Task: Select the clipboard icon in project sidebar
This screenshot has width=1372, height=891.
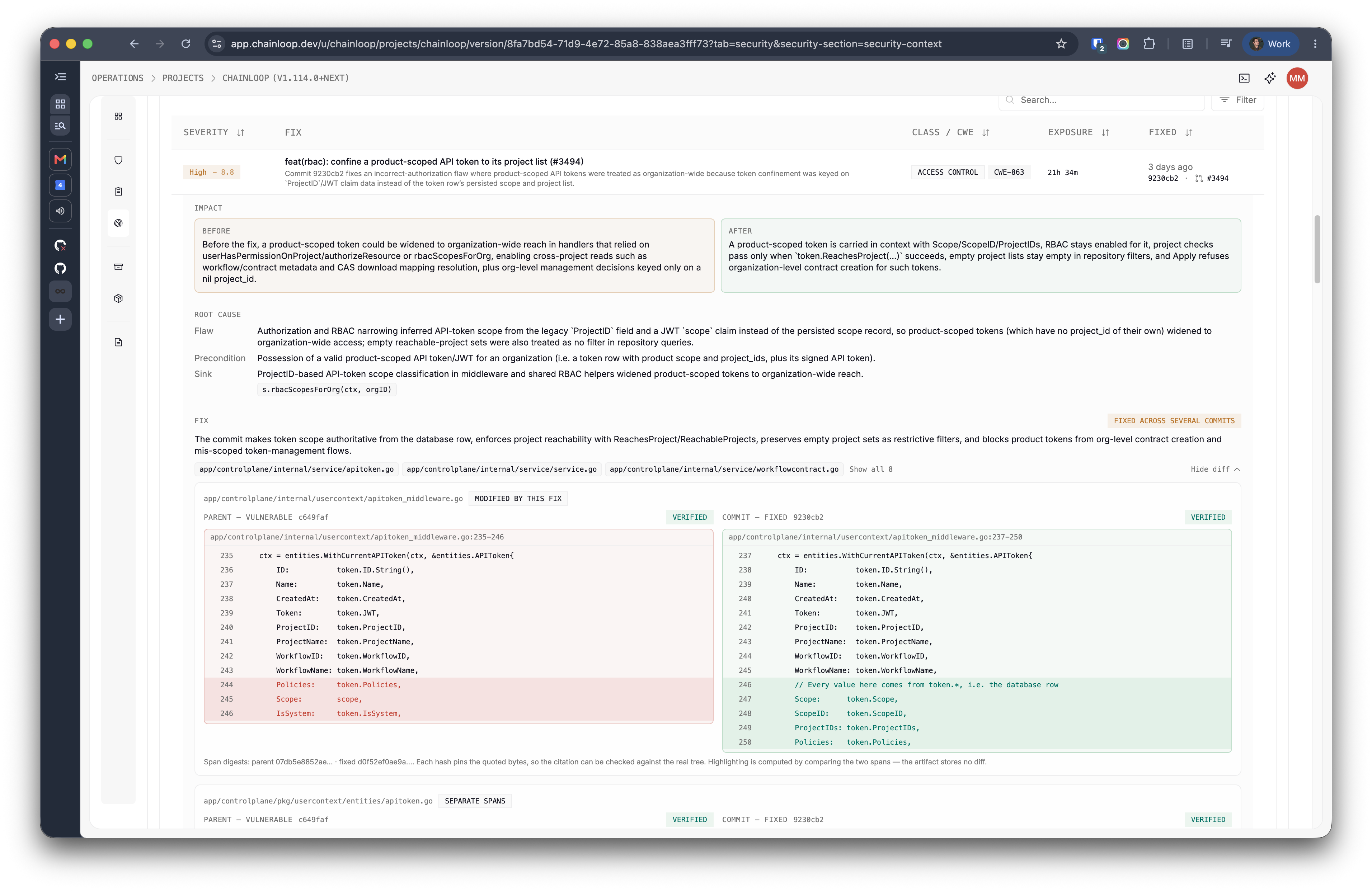Action: pyautogui.click(x=118, y=191)
